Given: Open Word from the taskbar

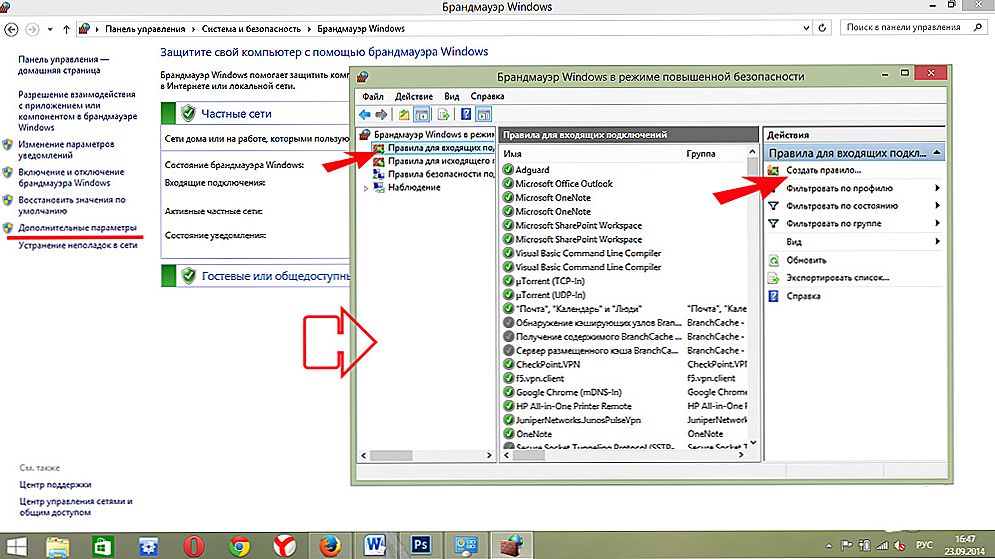Looking at the screenshot, I should (376, 546).
